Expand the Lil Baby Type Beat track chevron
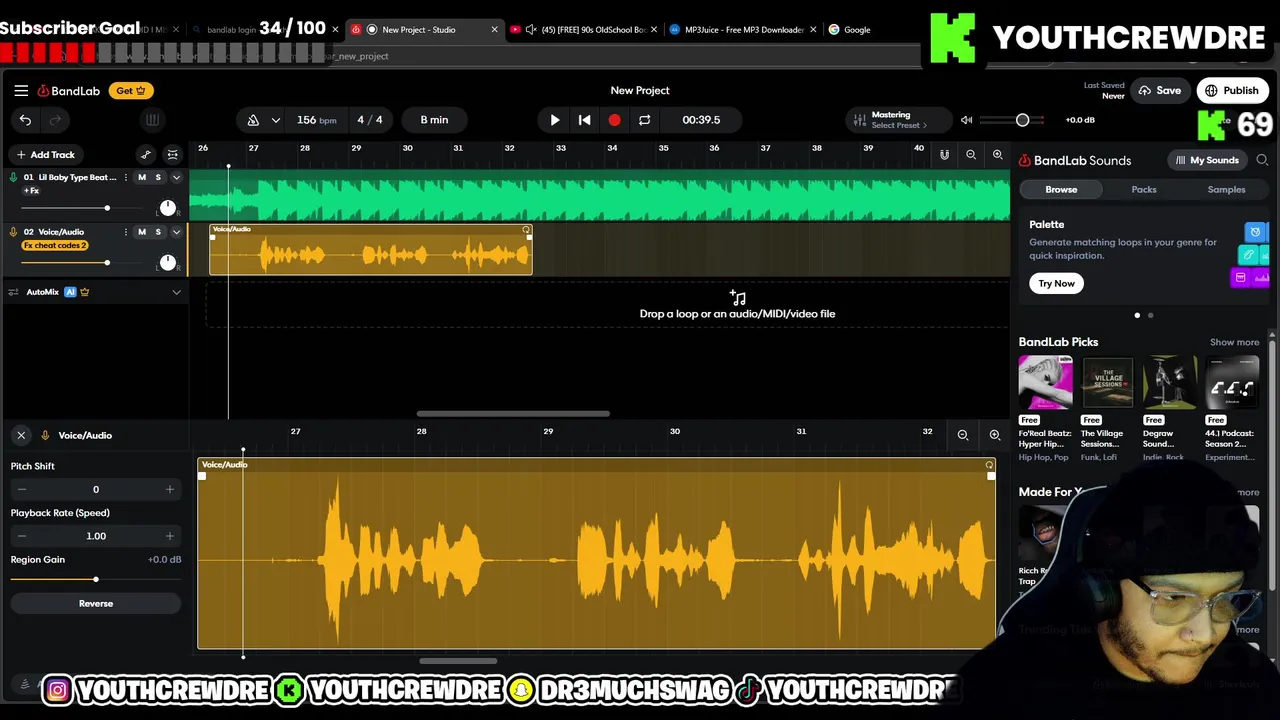Viewport: 1280px width, 720px height. click(x=176, y=178)
